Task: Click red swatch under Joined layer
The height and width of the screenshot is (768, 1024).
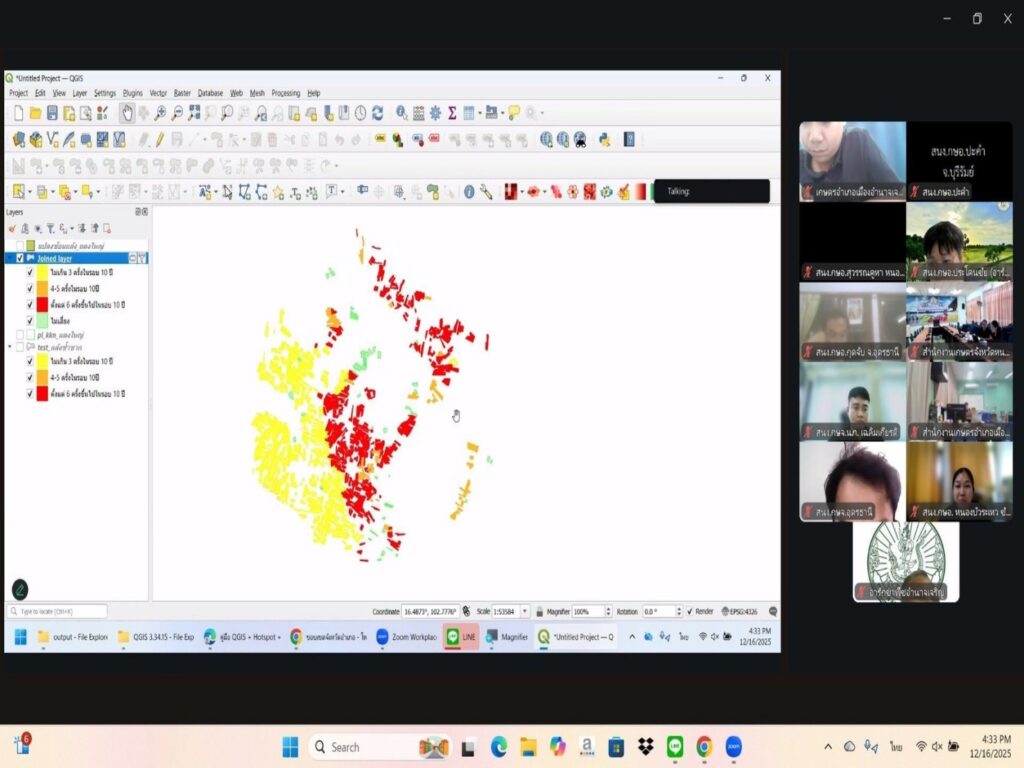Action: [43, 304]
